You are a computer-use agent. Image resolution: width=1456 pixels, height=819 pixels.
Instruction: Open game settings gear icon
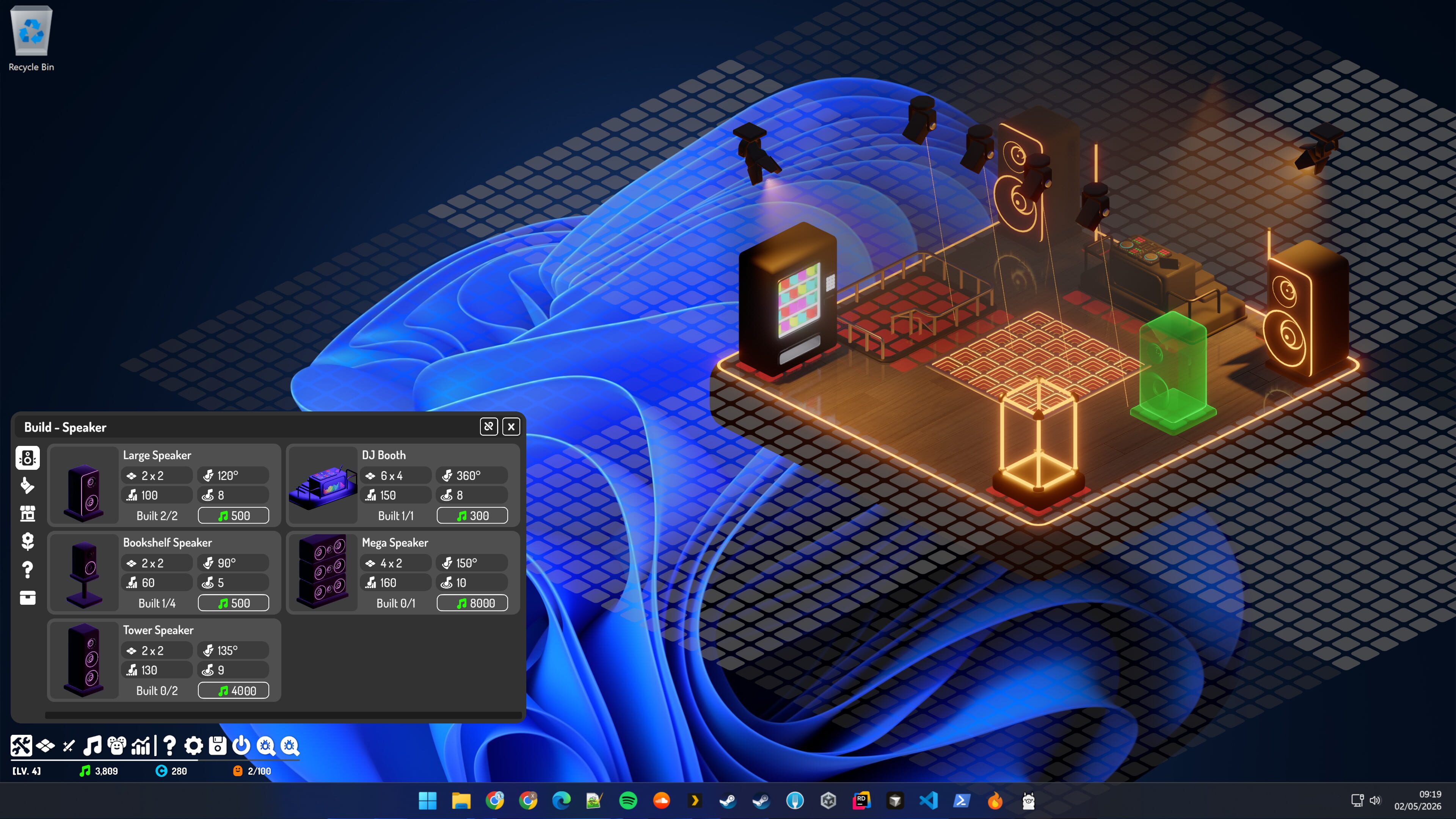[193, 745]
